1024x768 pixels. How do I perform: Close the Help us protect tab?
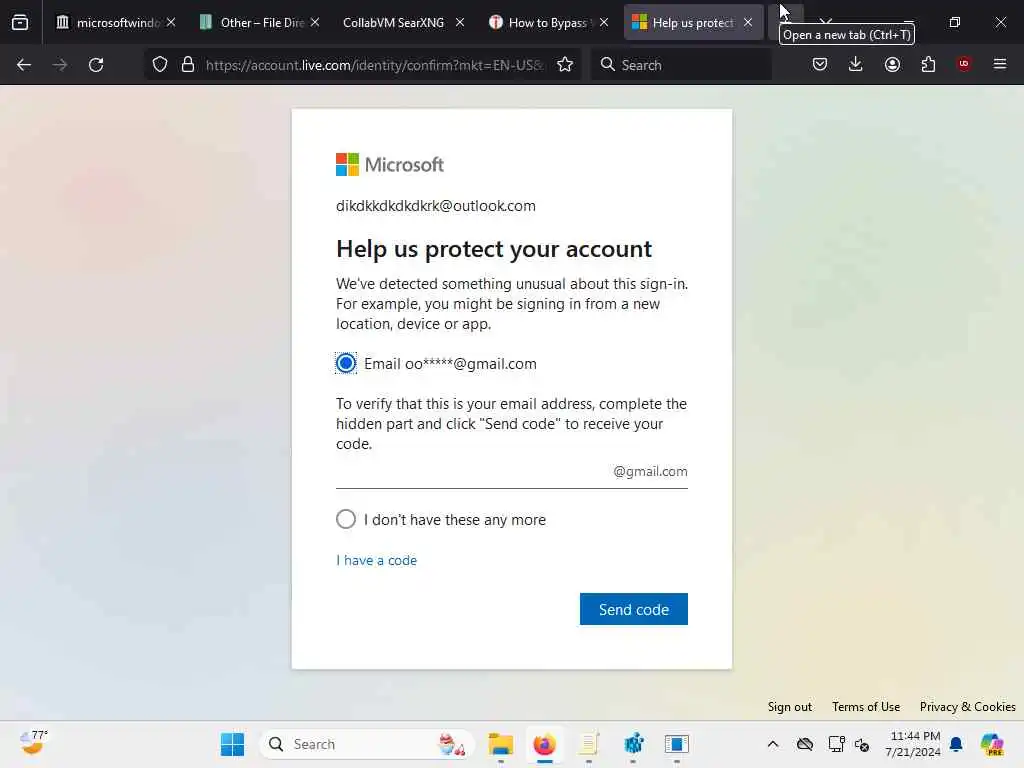[748, 22]
